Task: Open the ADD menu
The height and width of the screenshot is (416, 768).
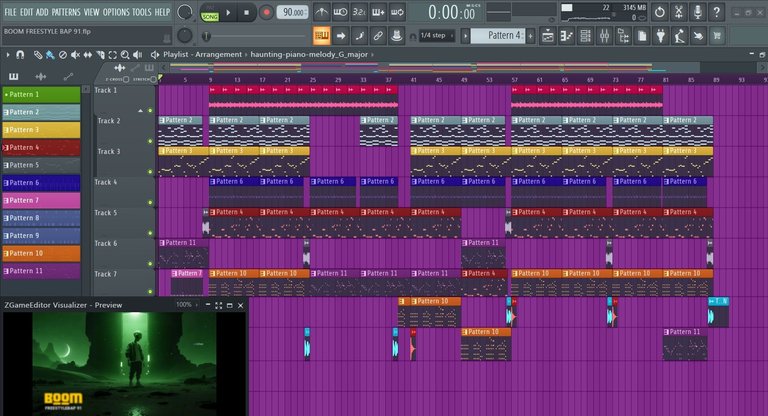Action: [x=42, y=12]
